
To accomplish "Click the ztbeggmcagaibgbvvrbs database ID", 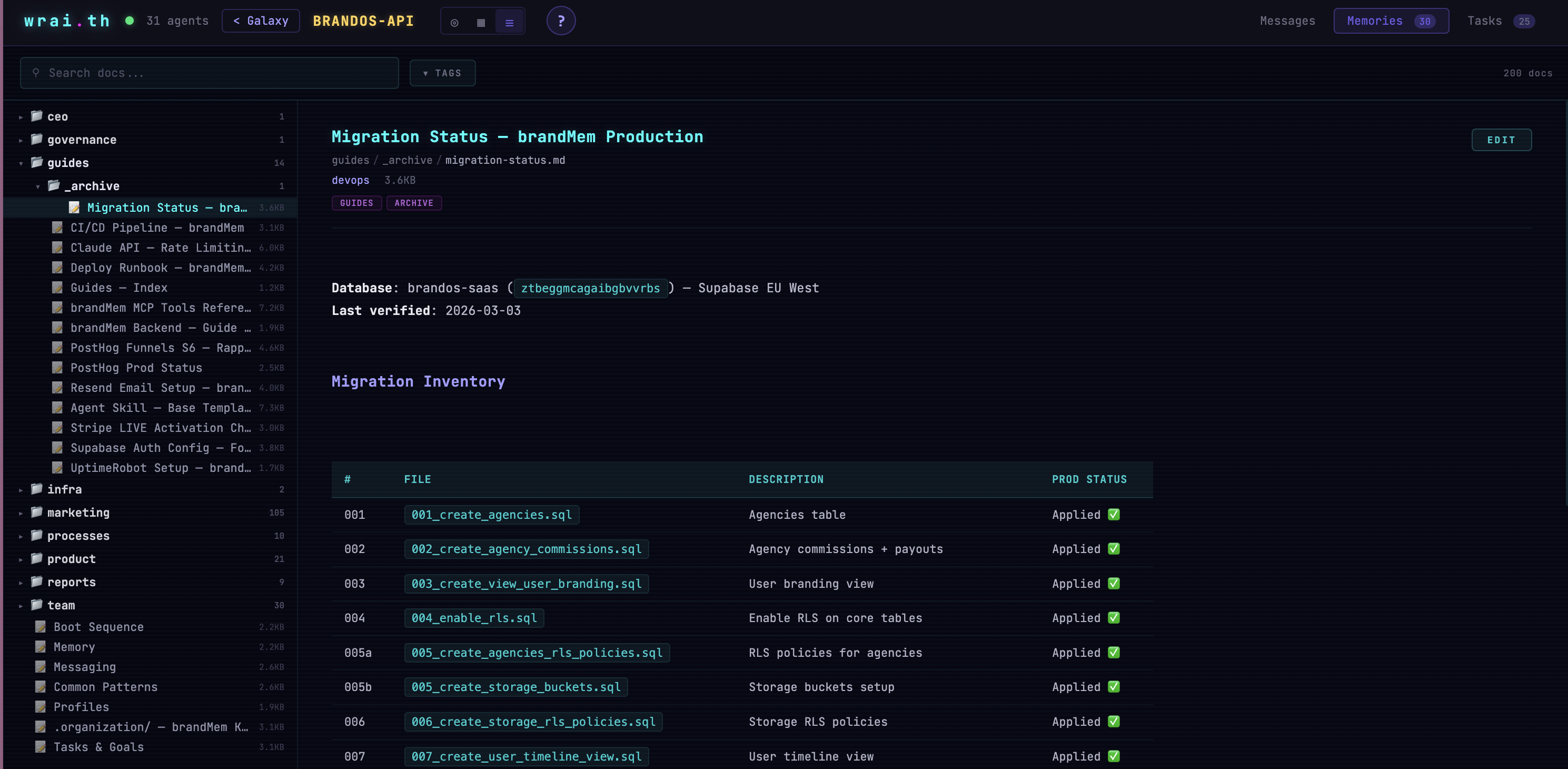I will coord(590,288).
